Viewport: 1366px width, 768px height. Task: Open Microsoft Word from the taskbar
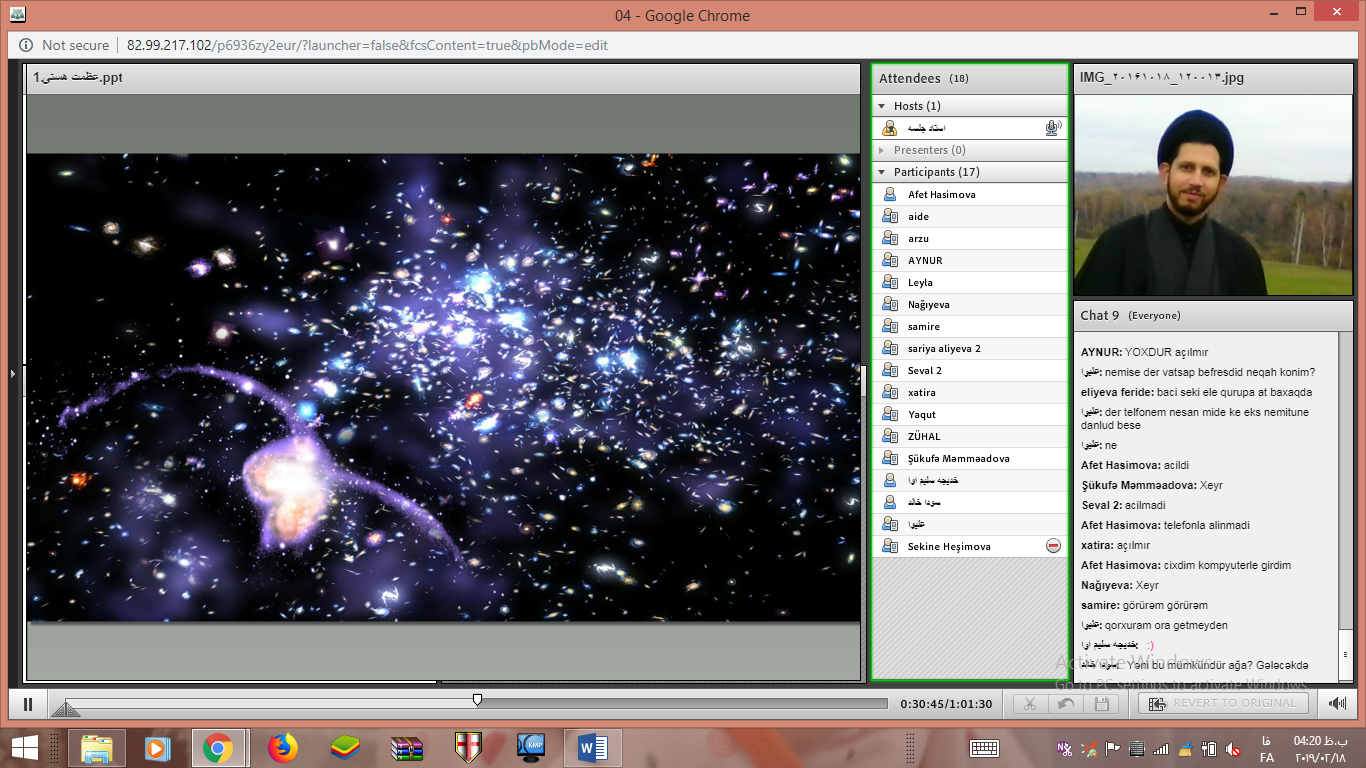point(592,747)
